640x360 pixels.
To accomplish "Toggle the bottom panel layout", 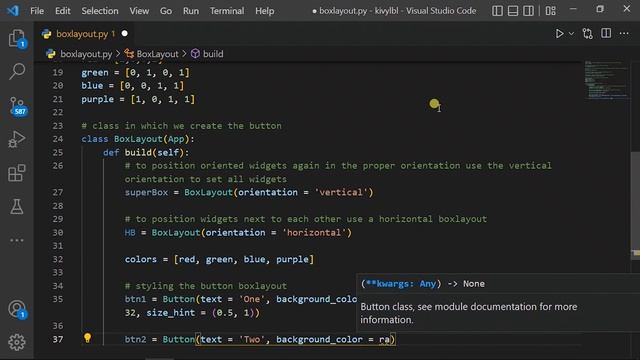I will click(513, 11).
